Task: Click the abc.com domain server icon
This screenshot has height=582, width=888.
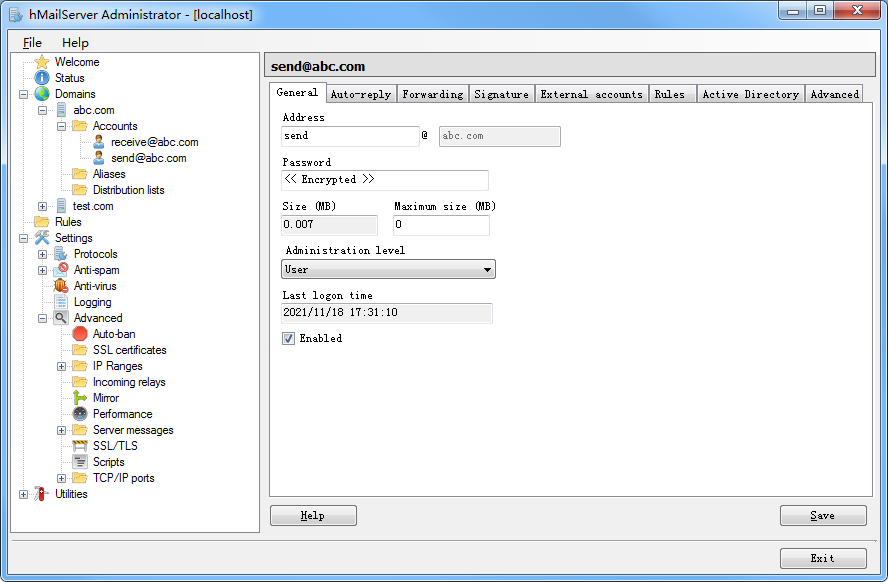Action: coord(61,110)
